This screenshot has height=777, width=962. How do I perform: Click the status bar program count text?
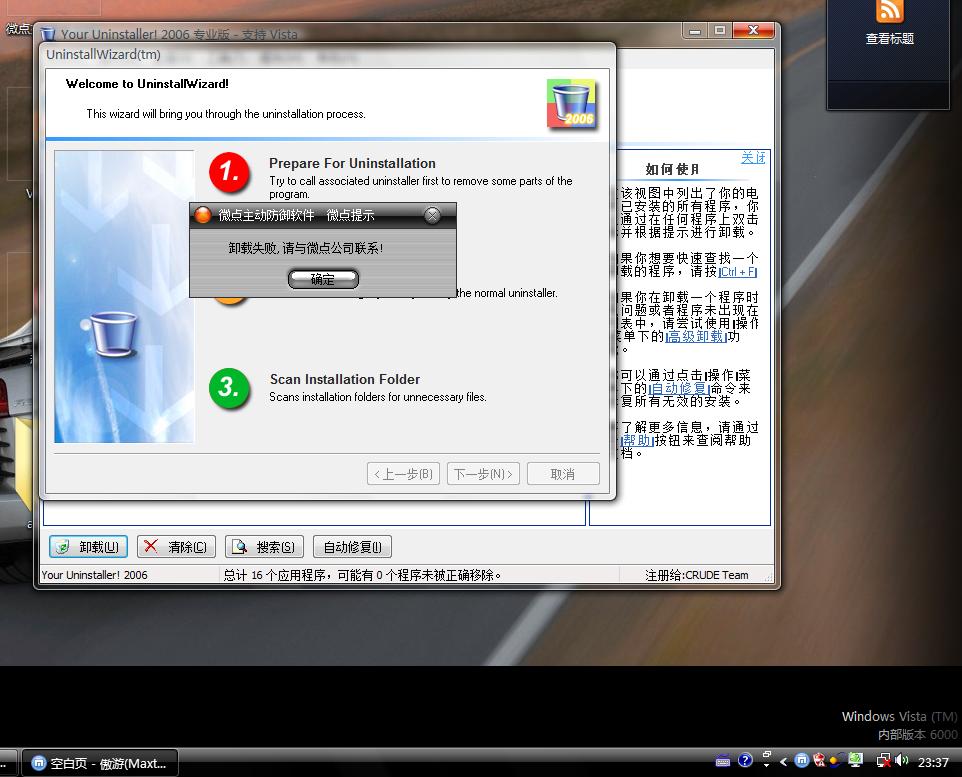pyautogui.click(x=362, y=575)
